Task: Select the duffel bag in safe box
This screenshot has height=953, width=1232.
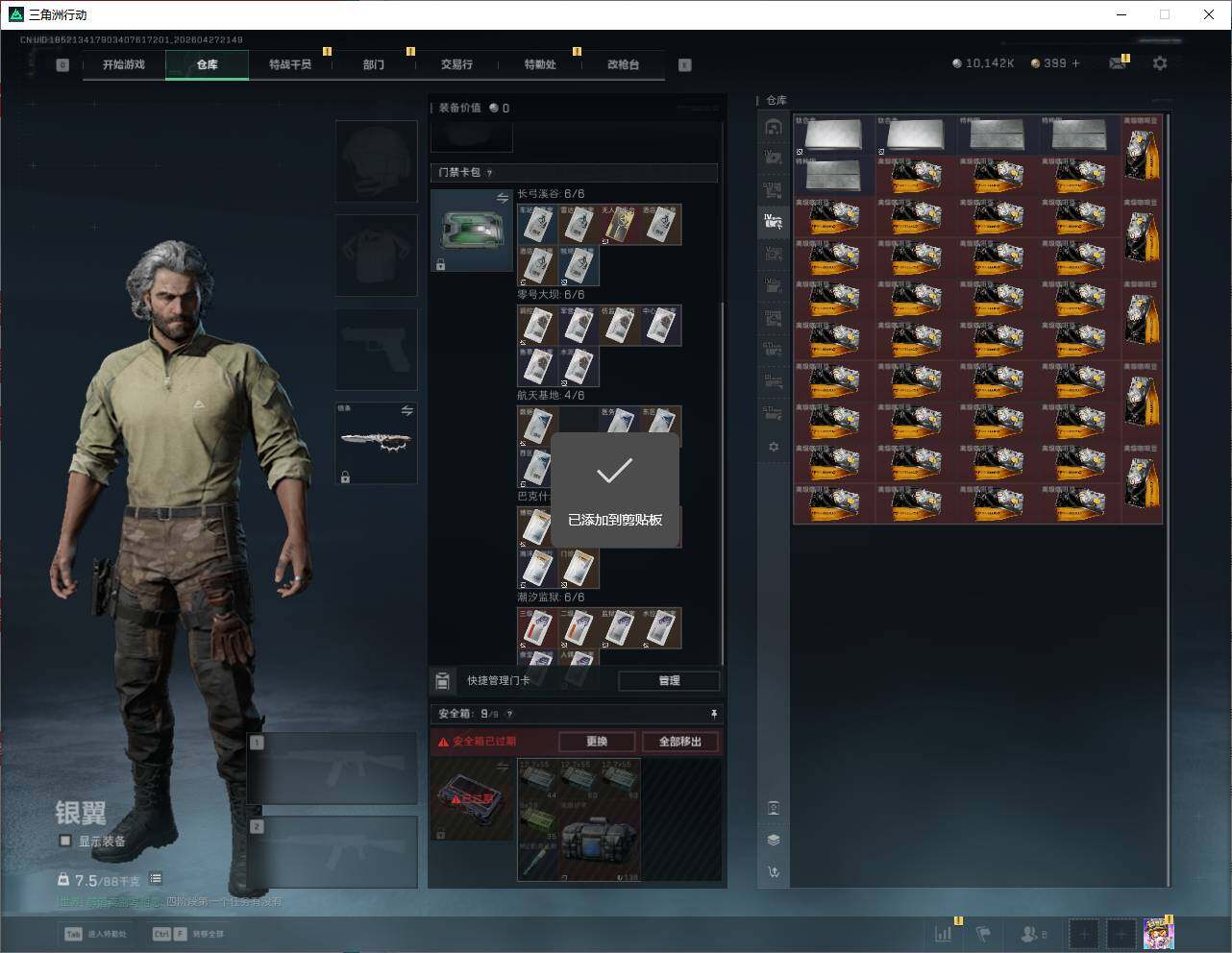Action: (x=600, y=840)
